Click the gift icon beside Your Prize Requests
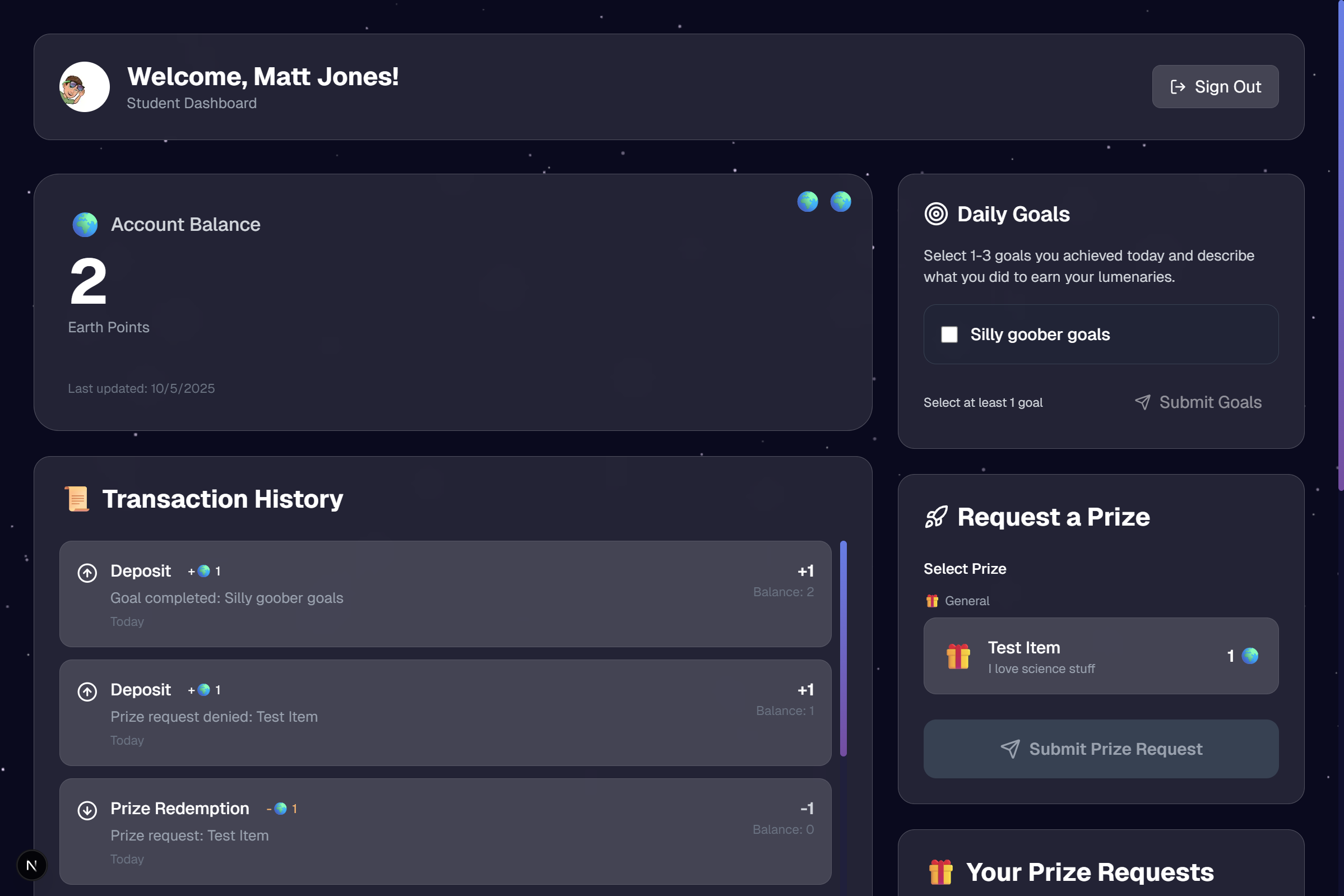The height and width of the screenshot is (896, 1344). click(x=940, y=871)
